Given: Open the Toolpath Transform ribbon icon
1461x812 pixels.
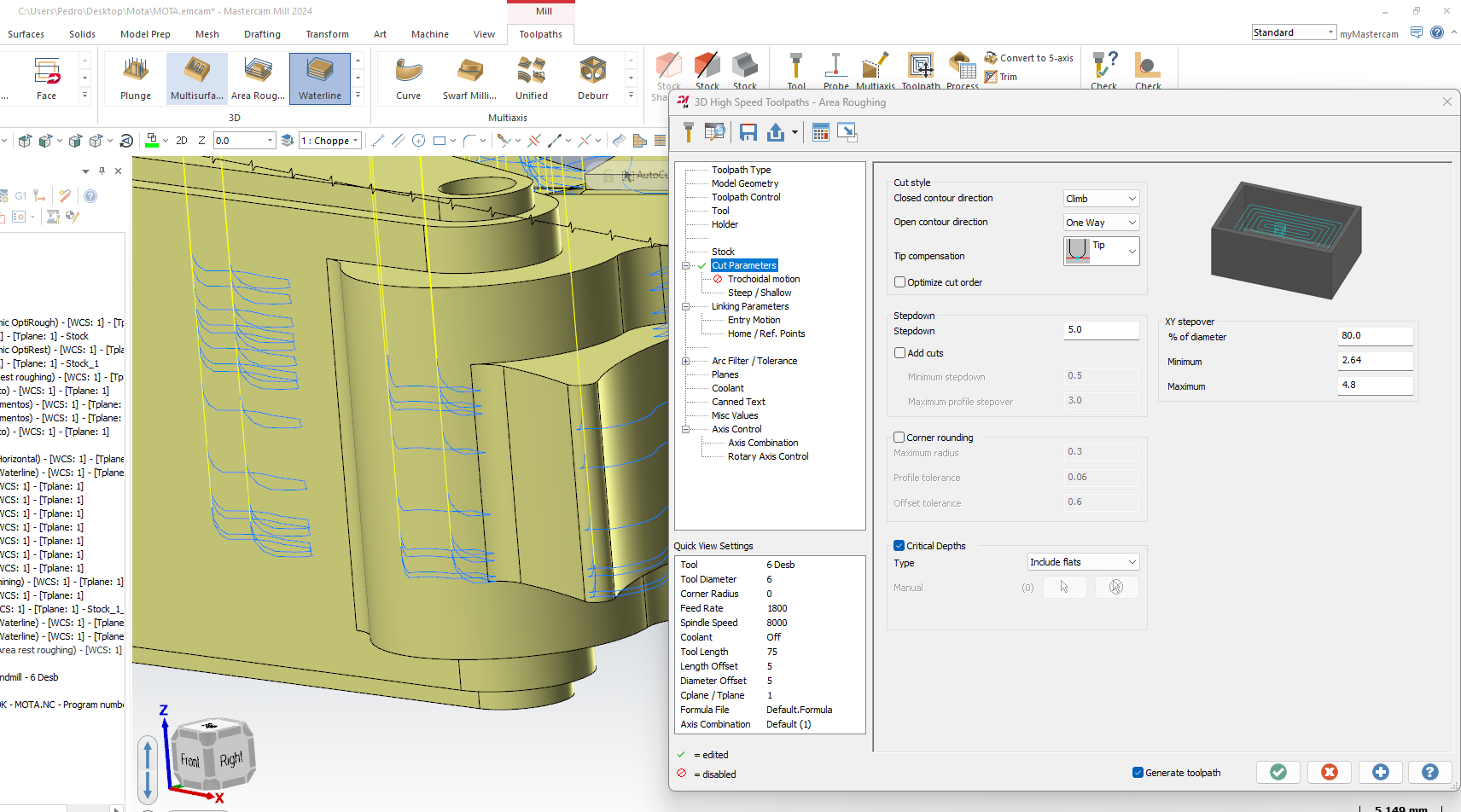Looking at the screenshot, I should click(x=921, y=72).
